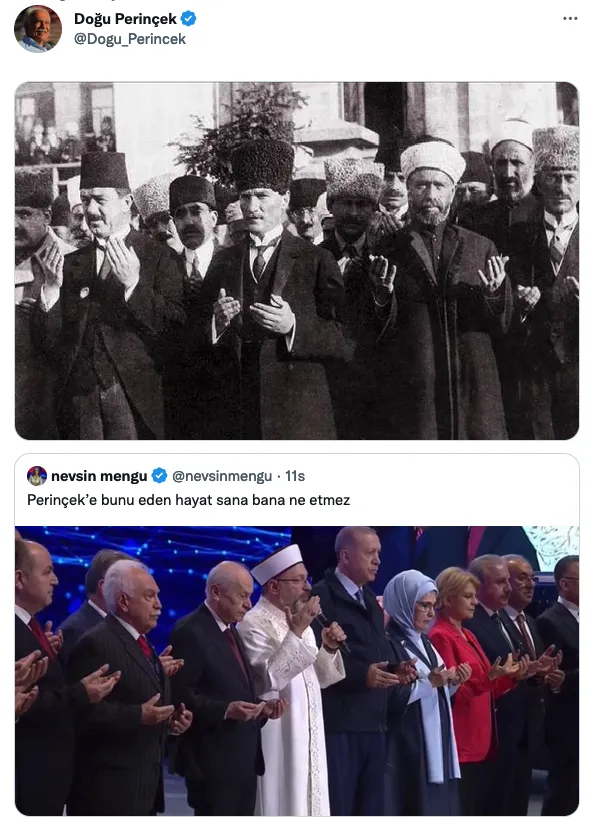Click the verified badge beside Doğu Perinçek
593x824 pixels.
189,19
